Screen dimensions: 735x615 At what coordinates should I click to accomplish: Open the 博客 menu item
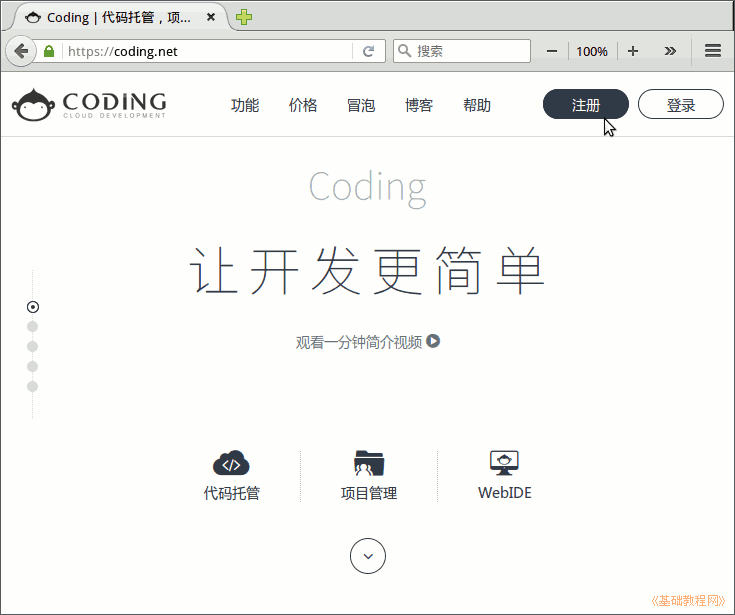pyautogui.click(x=419, y=105)
